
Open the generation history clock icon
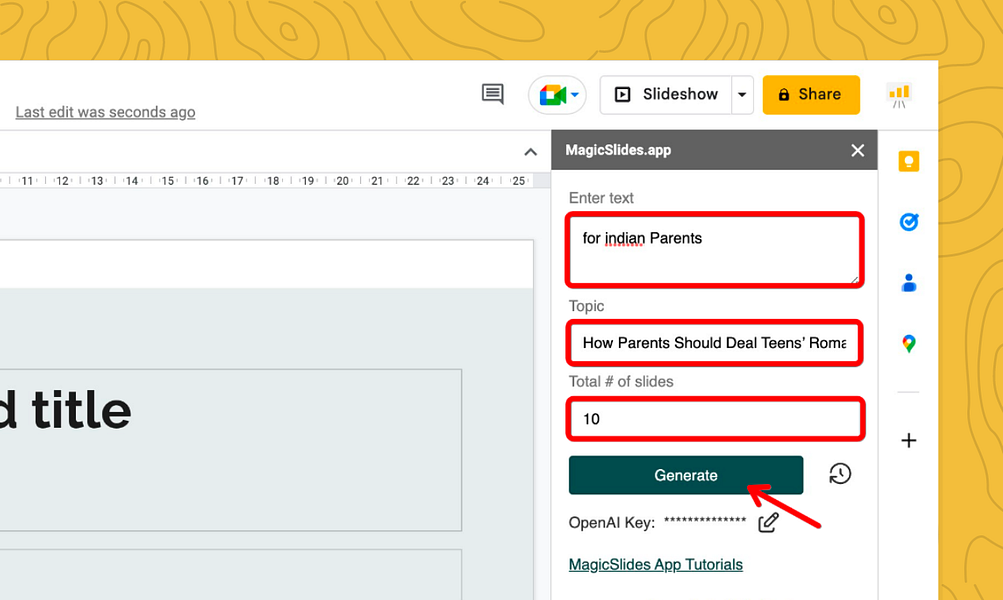840,474
